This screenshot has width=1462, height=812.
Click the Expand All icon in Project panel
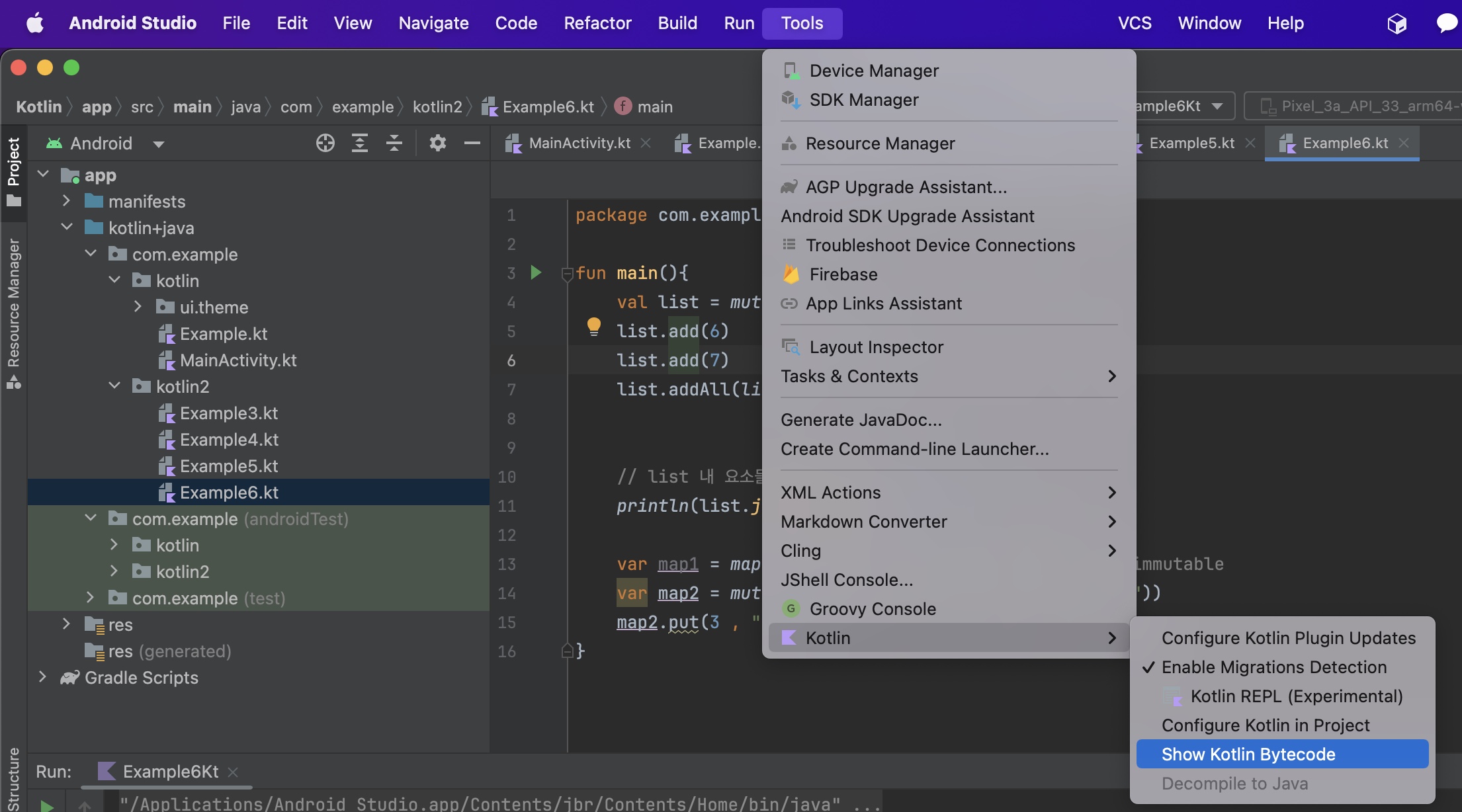[x=359, y=143]
